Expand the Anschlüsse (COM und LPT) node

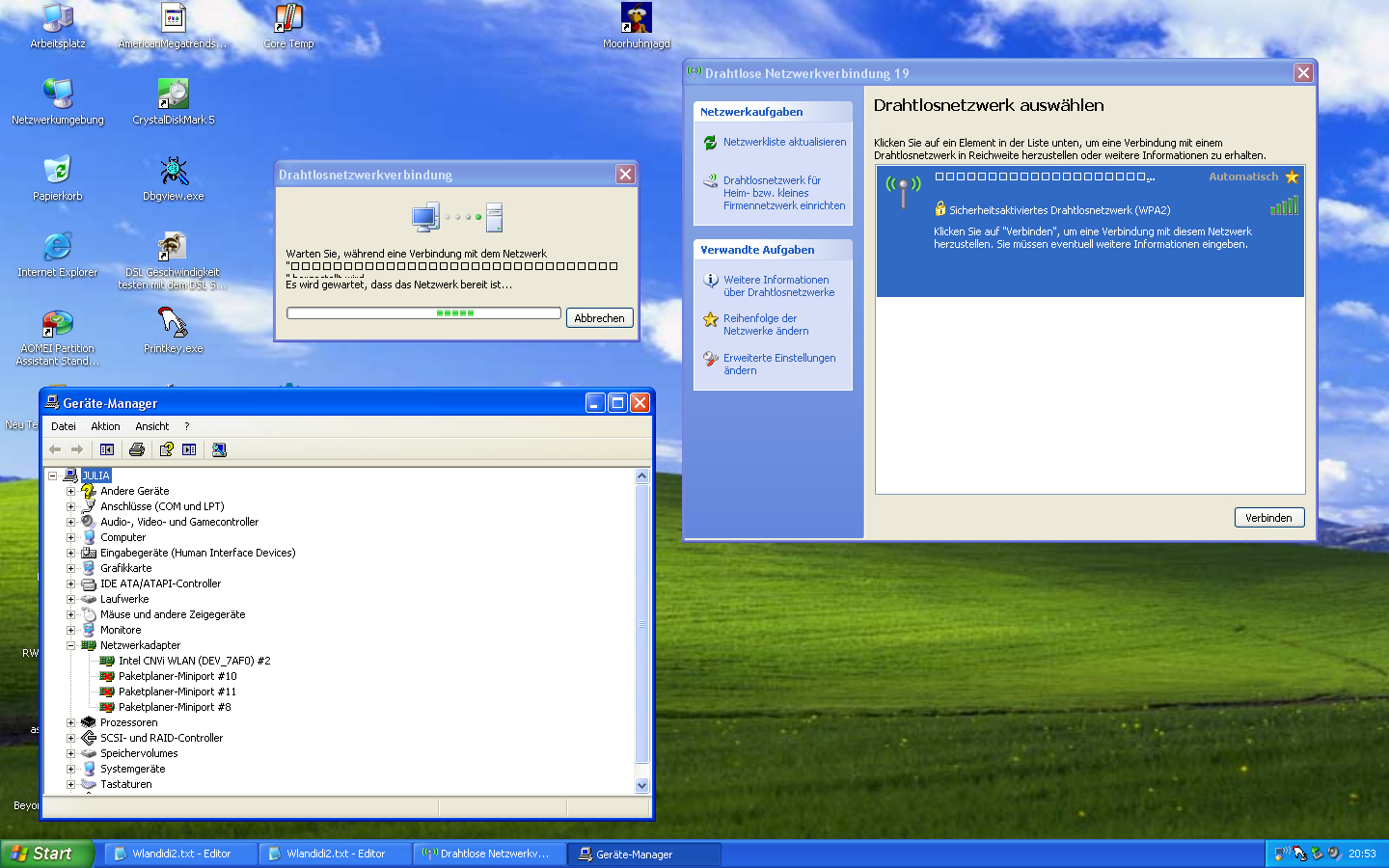[70, 506]
